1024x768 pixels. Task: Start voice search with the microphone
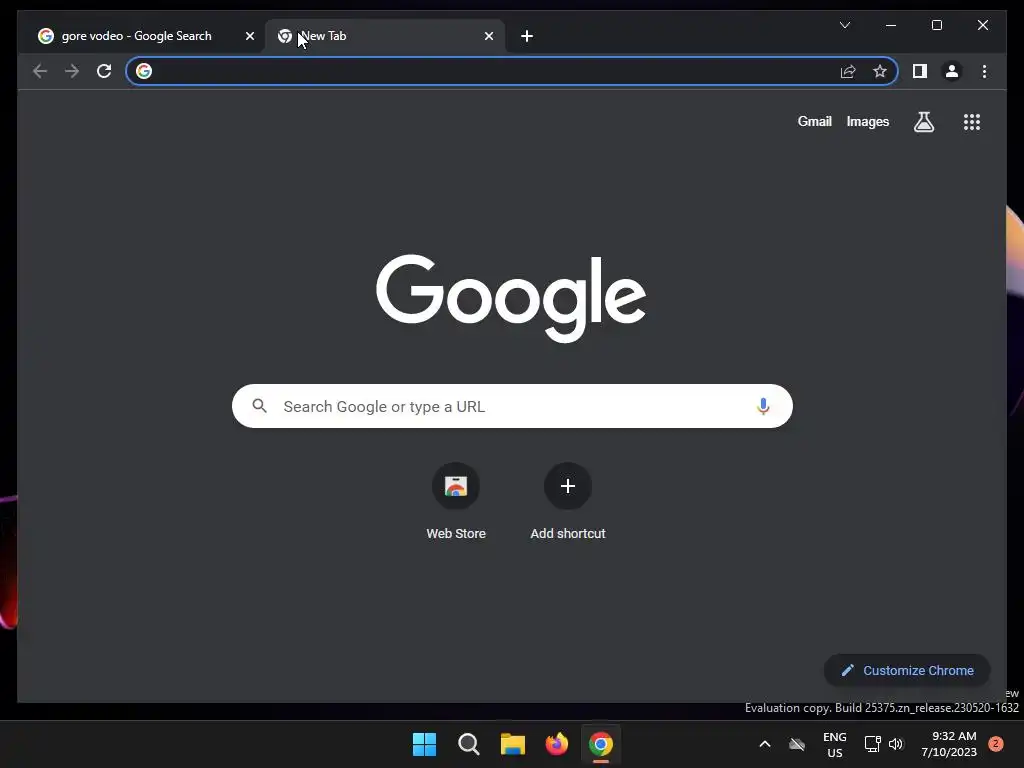pyautogui.click(x=763, y=406)
